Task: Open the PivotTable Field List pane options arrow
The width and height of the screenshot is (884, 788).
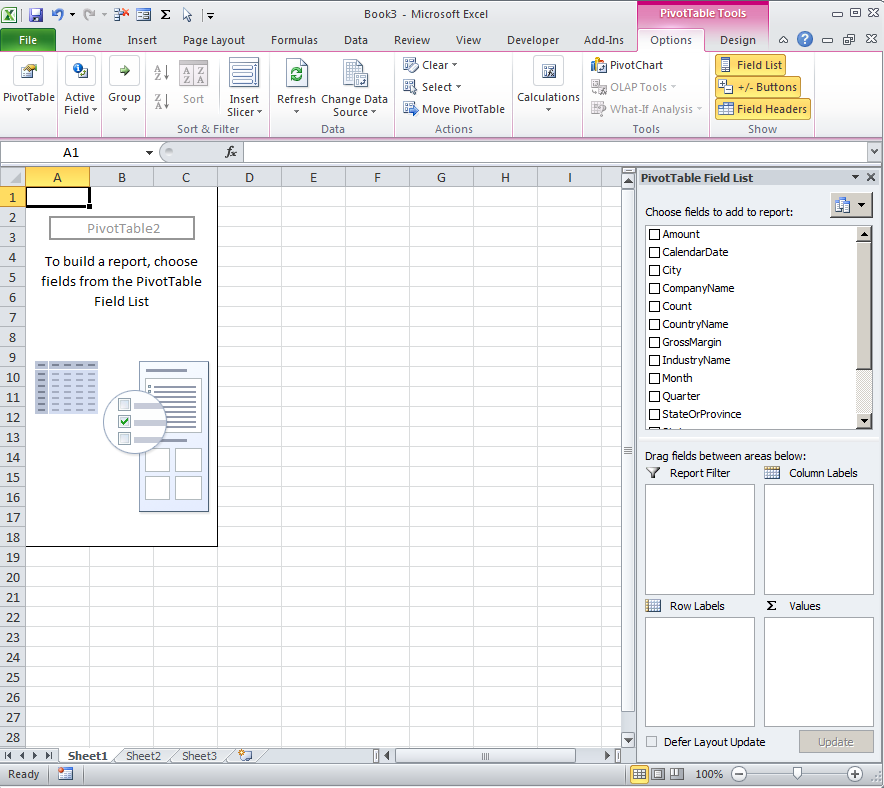Action: pyautogui.click(x=855, y=177)
